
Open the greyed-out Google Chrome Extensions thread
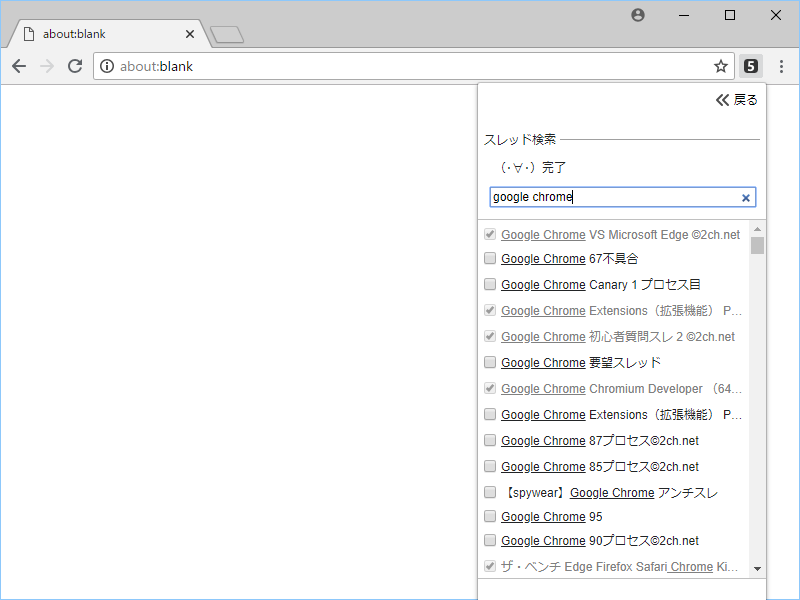(x=621, y=311)
